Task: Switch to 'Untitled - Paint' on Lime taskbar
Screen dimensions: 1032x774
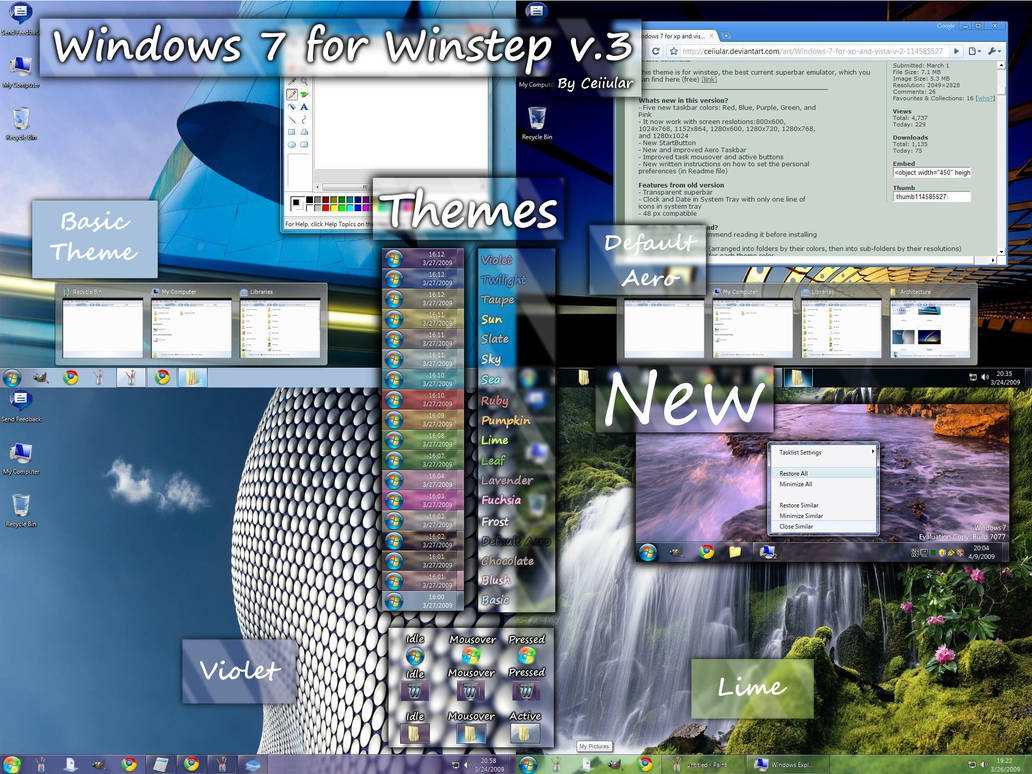Action: 704,764
